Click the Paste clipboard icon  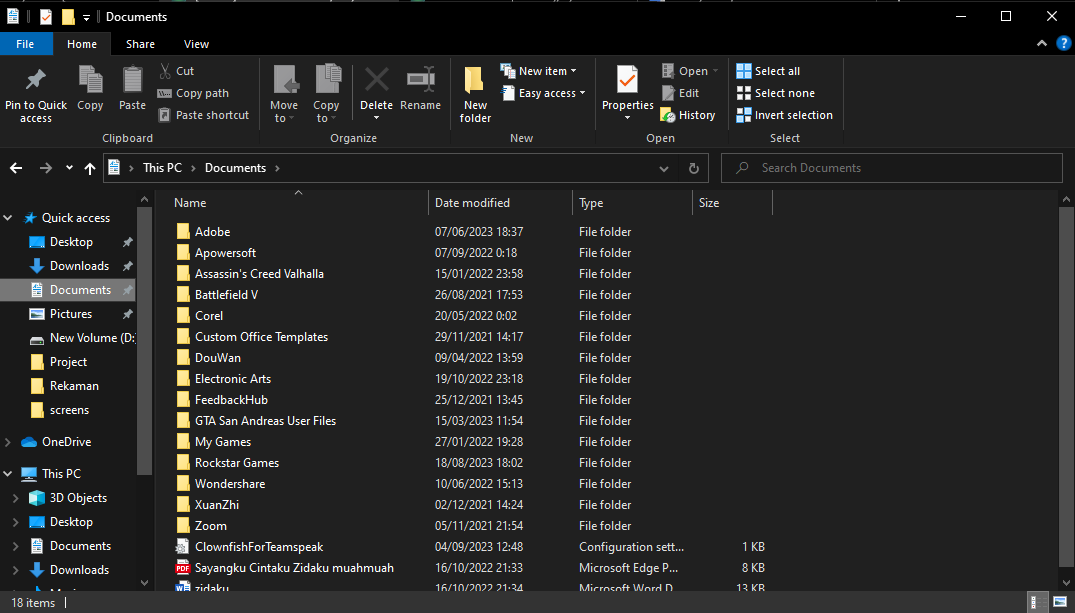click(132, 80)
